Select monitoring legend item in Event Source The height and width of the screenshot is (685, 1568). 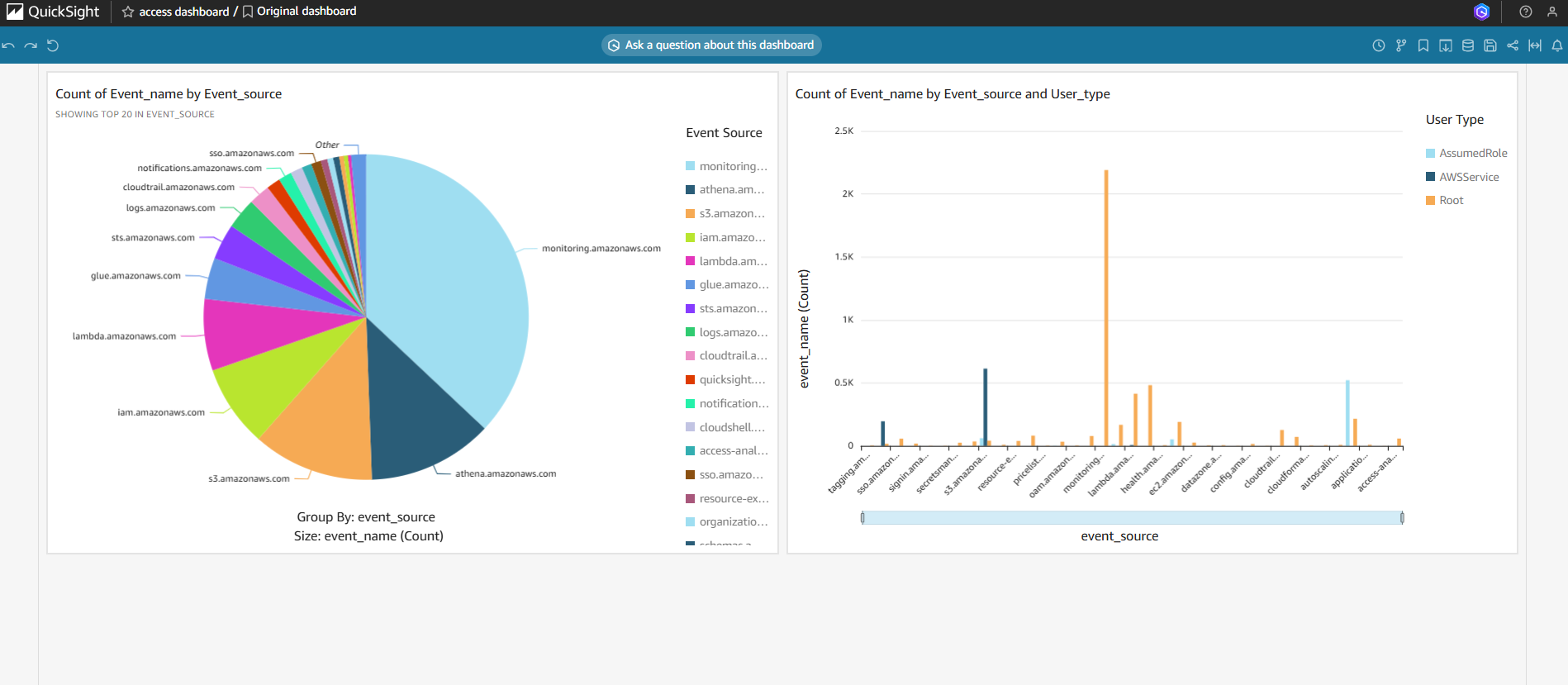point(726,166)
